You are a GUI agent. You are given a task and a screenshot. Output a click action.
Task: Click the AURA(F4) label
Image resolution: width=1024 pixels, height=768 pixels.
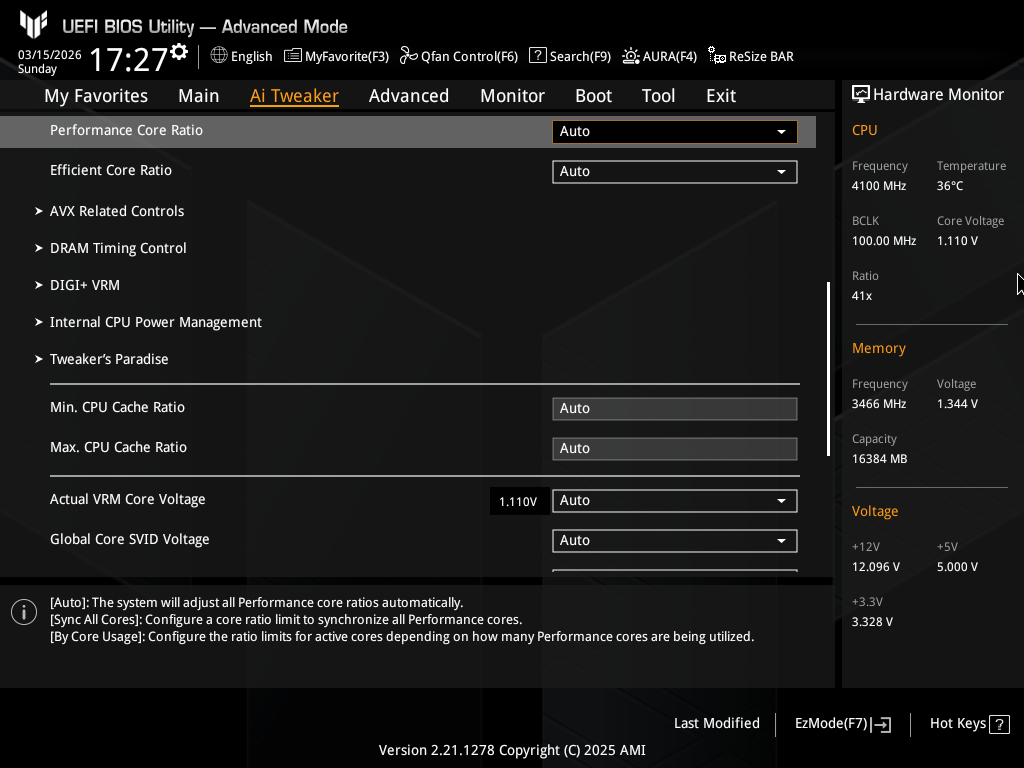[x=670, y=57]
